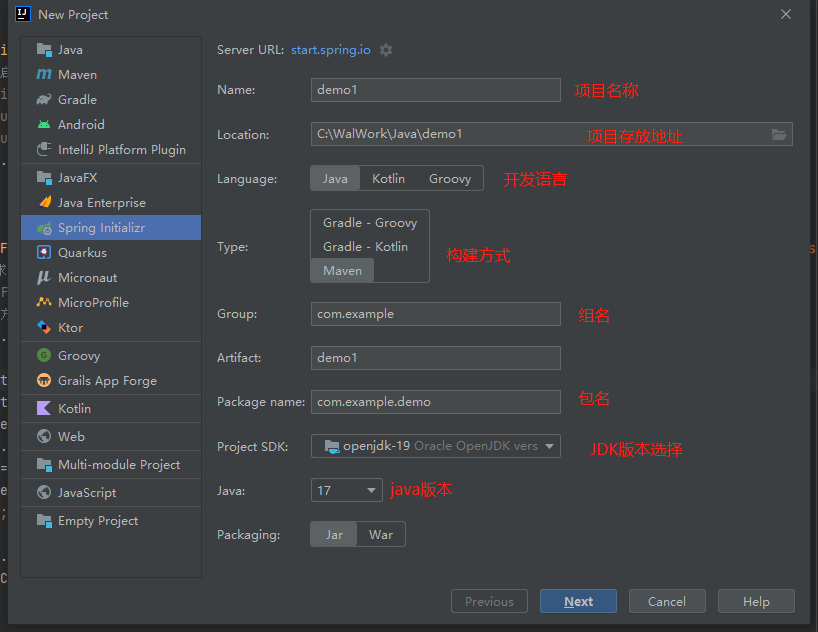Click the SDK folder icon in Project SDK field
818x632 pixels.
[332, 446]
